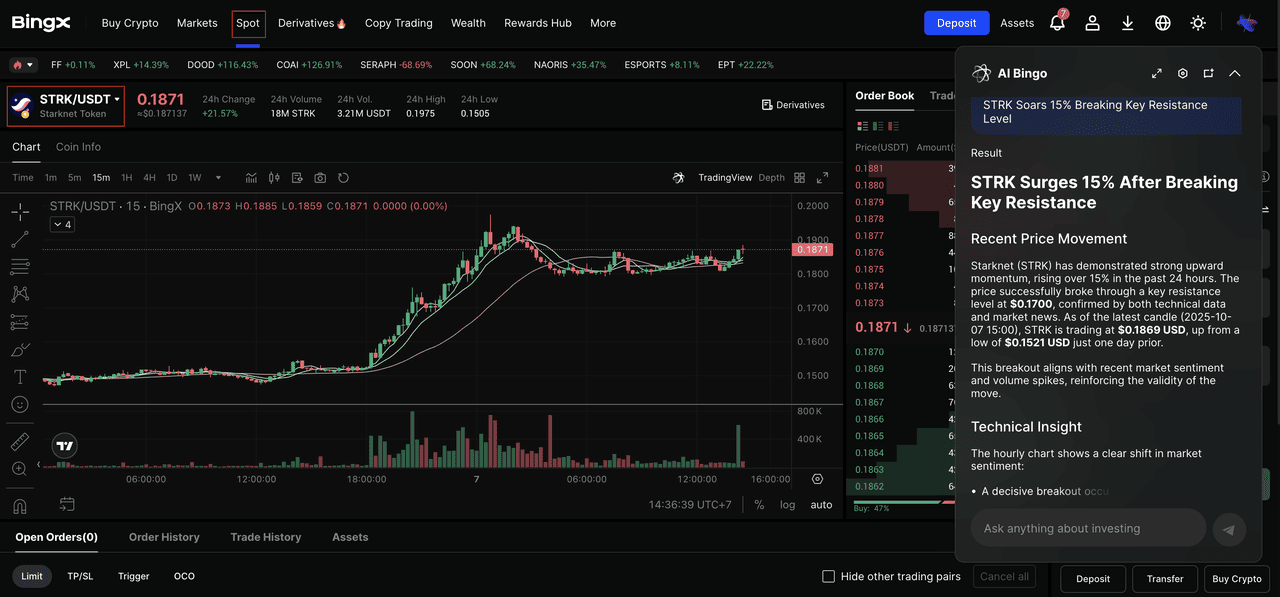The width and height of the screenshot is (1280, 597).
Task: Switch to the Coin Info tab
Action: (78, 147)
